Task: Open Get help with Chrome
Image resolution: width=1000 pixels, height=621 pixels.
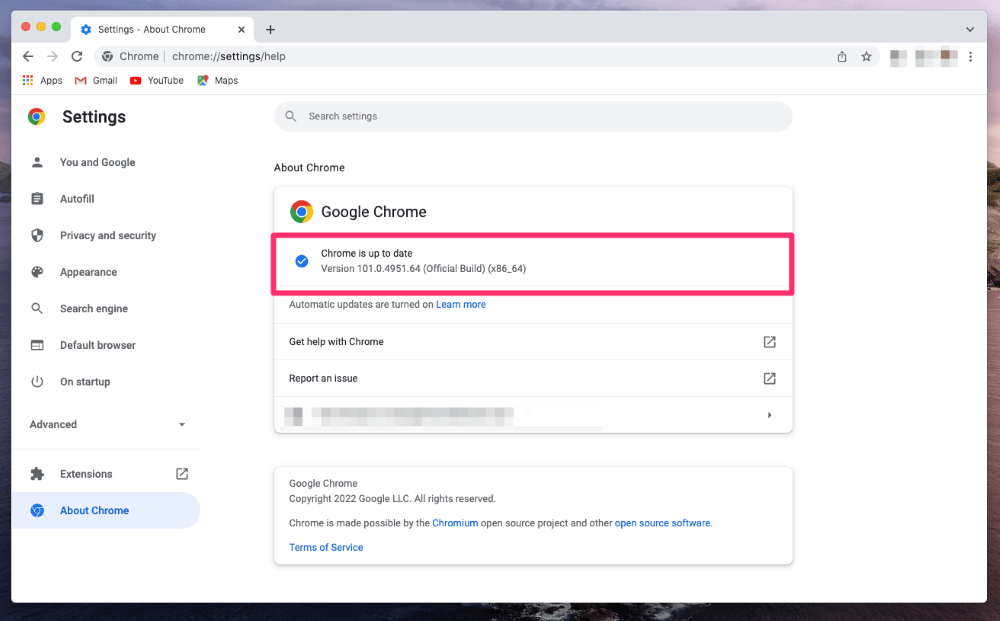Action: (x=533, y=342)
